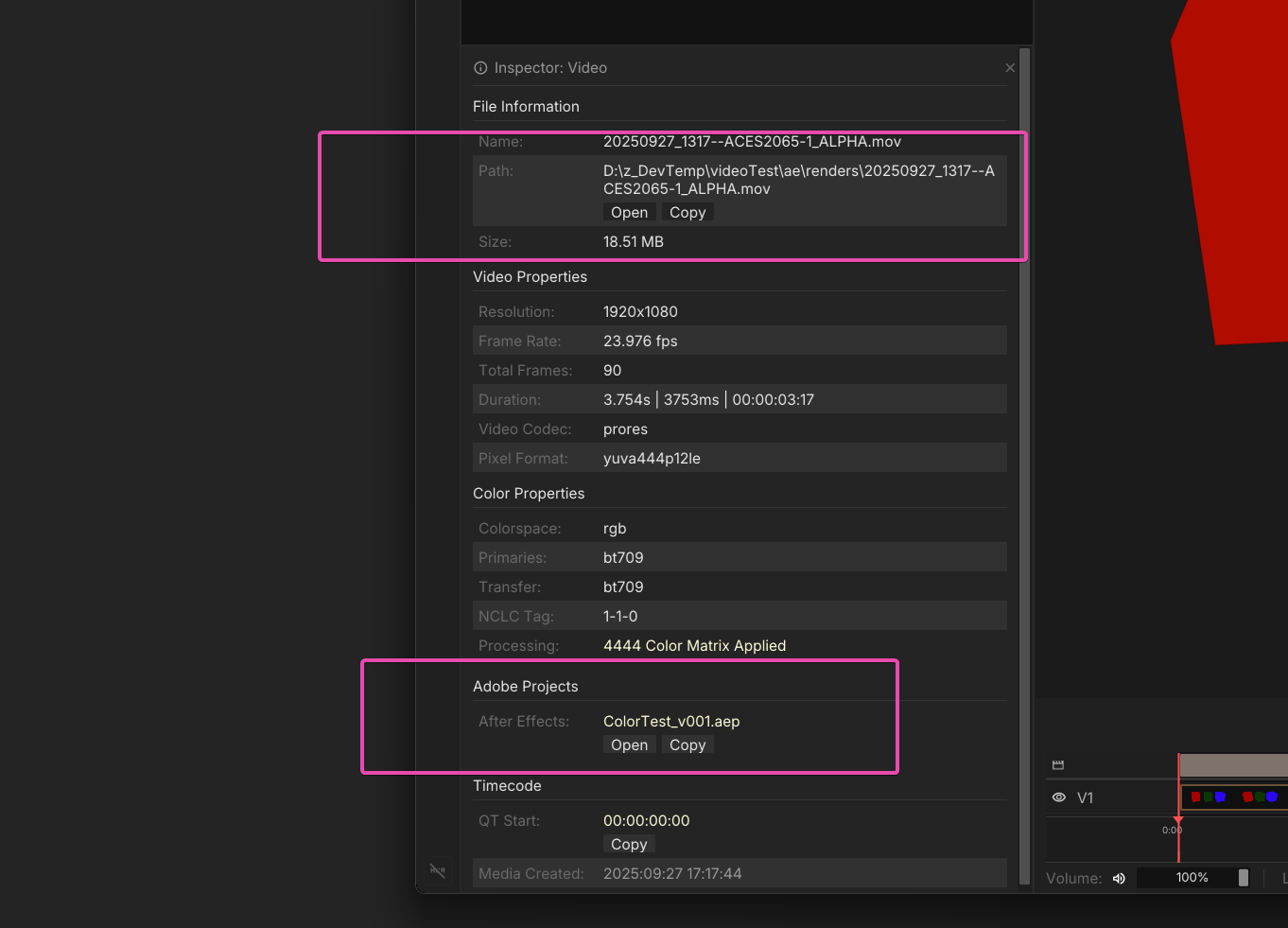
Task: Close the Inspector: Video panel
Action: click(x=1010, y=68)
